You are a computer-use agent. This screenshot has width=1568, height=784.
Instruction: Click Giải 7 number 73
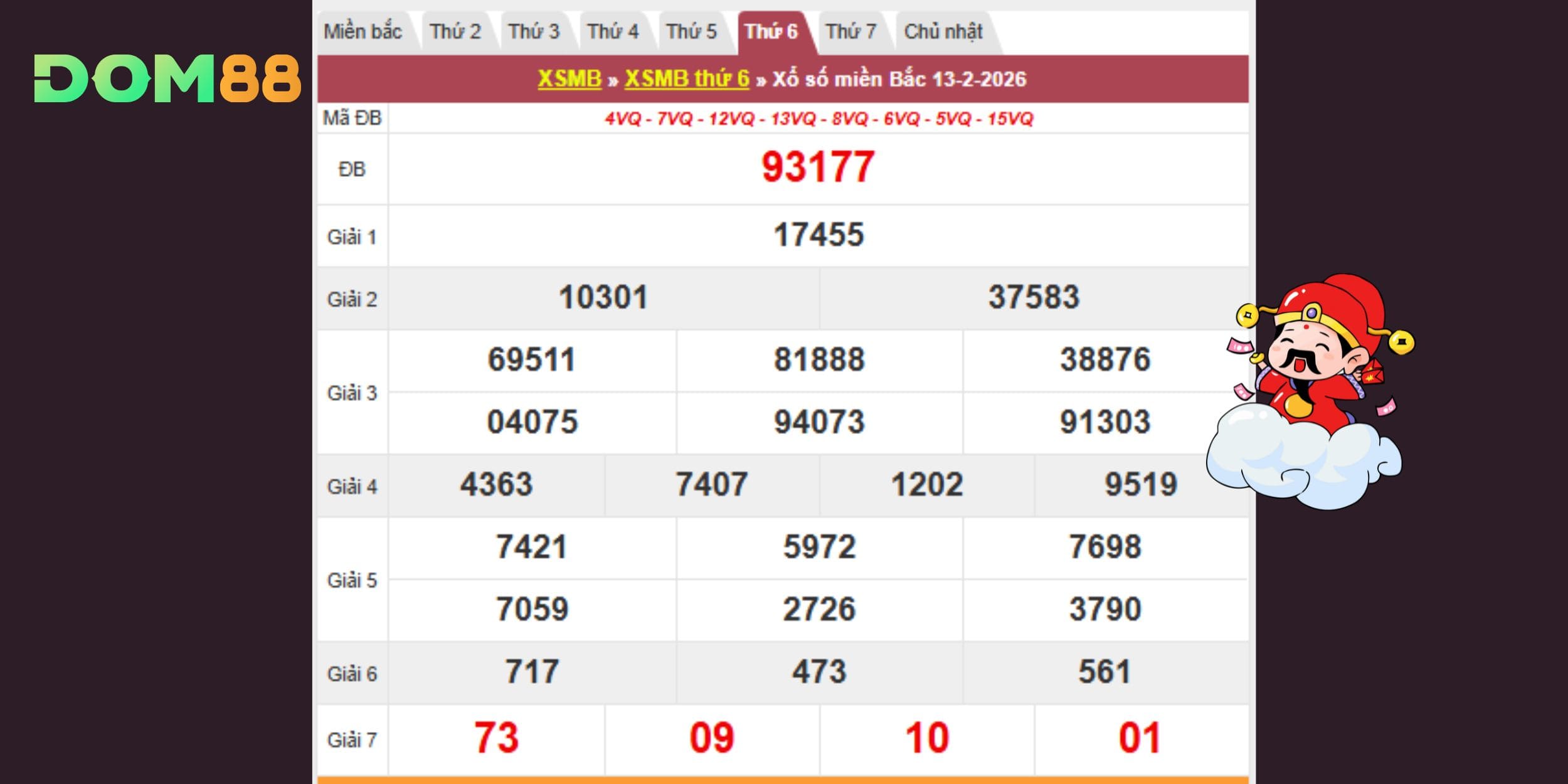496,738
